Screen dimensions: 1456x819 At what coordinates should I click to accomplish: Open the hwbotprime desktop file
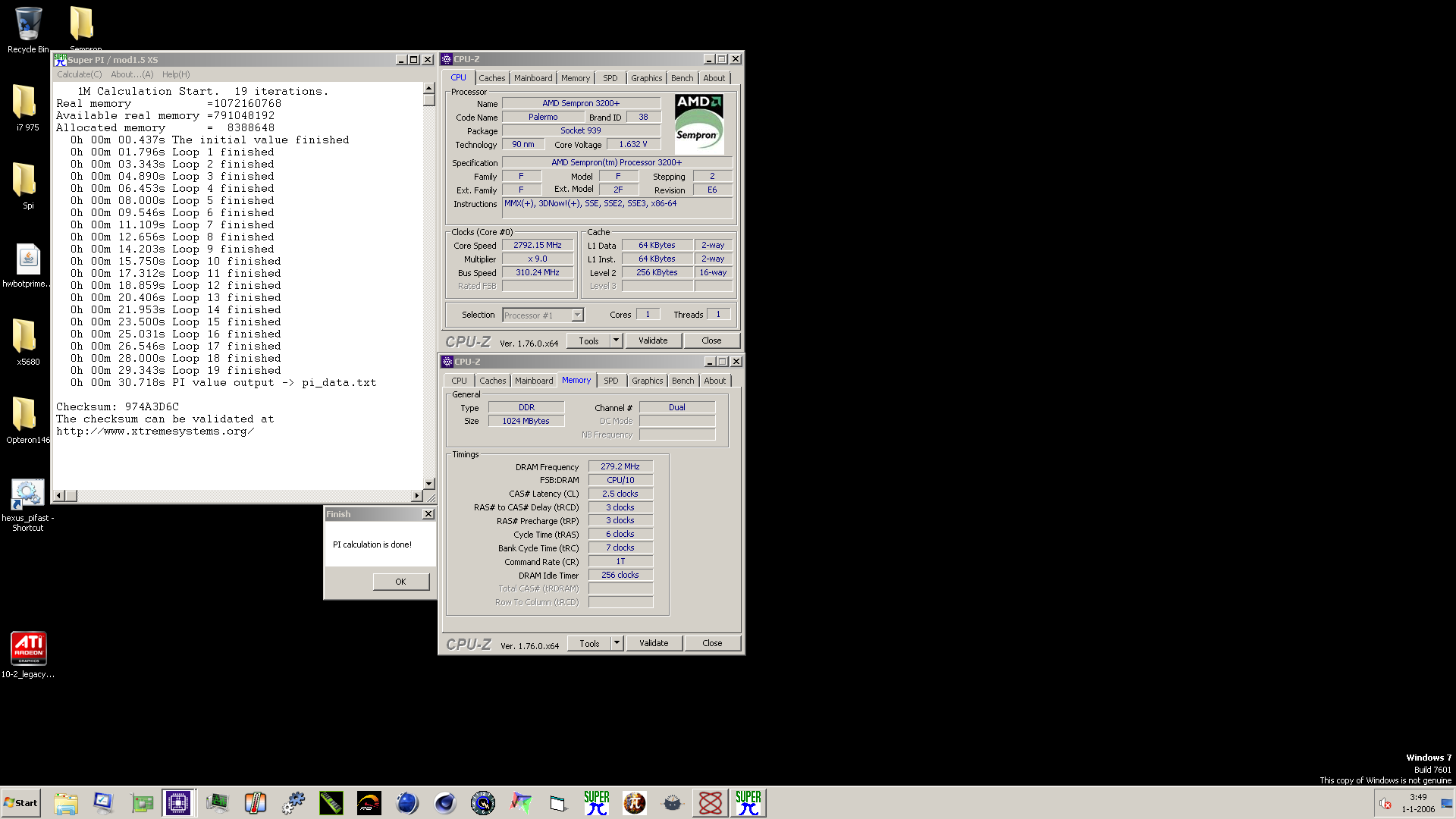27,265
